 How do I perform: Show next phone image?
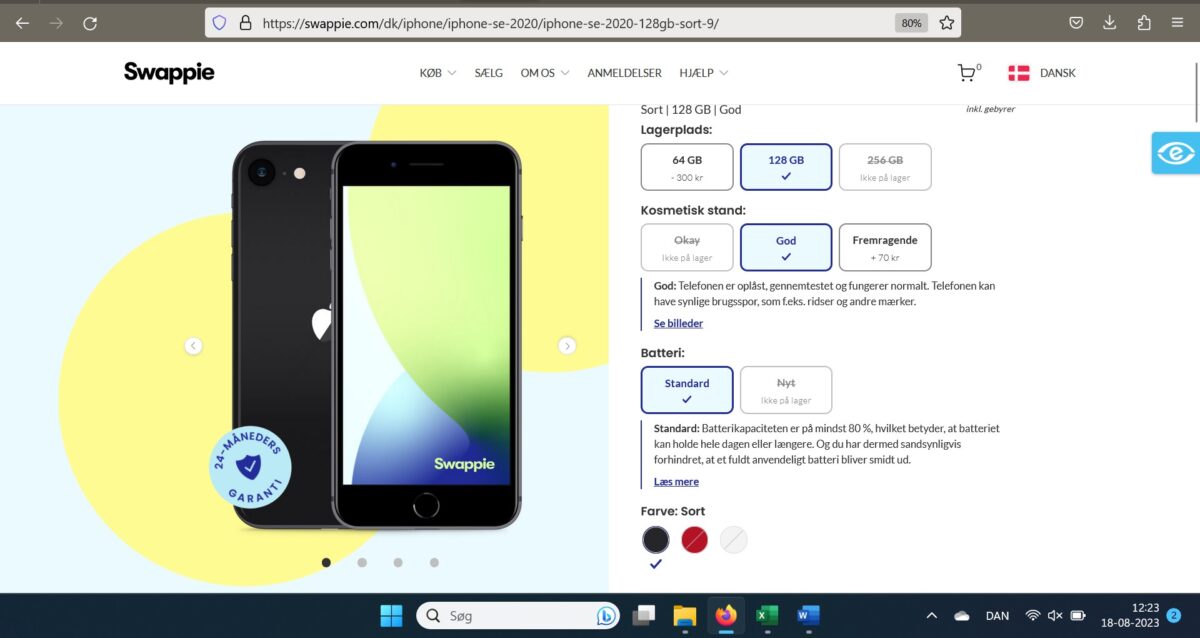pos(567,346)
